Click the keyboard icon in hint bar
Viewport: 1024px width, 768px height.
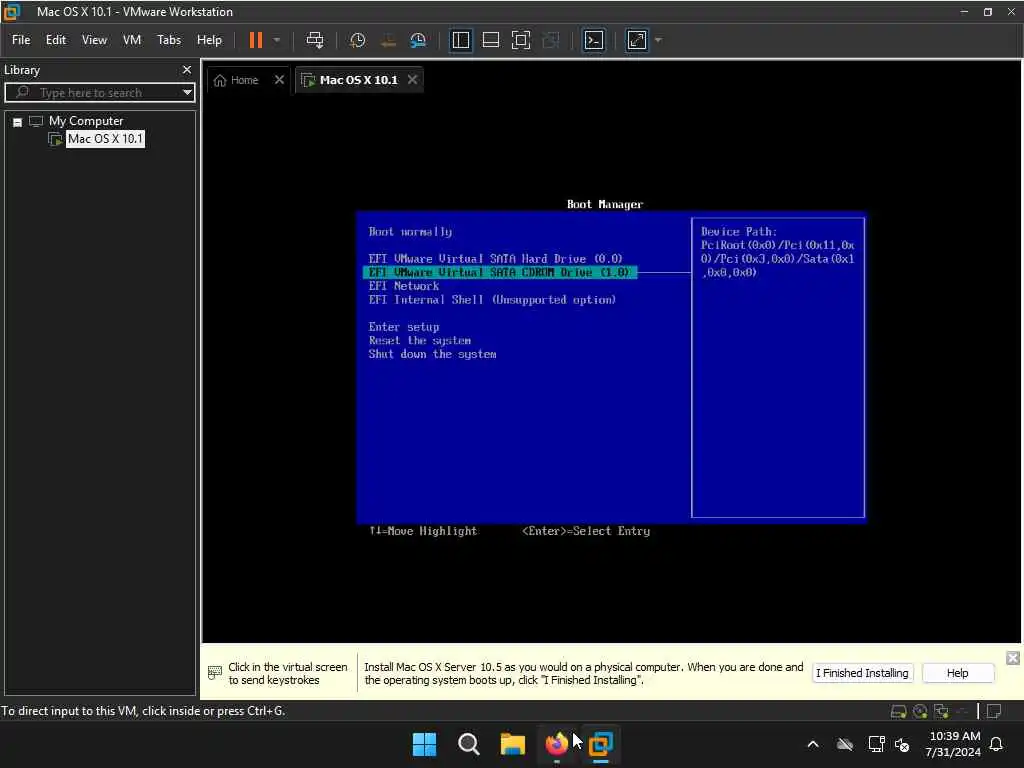[215, 673]
